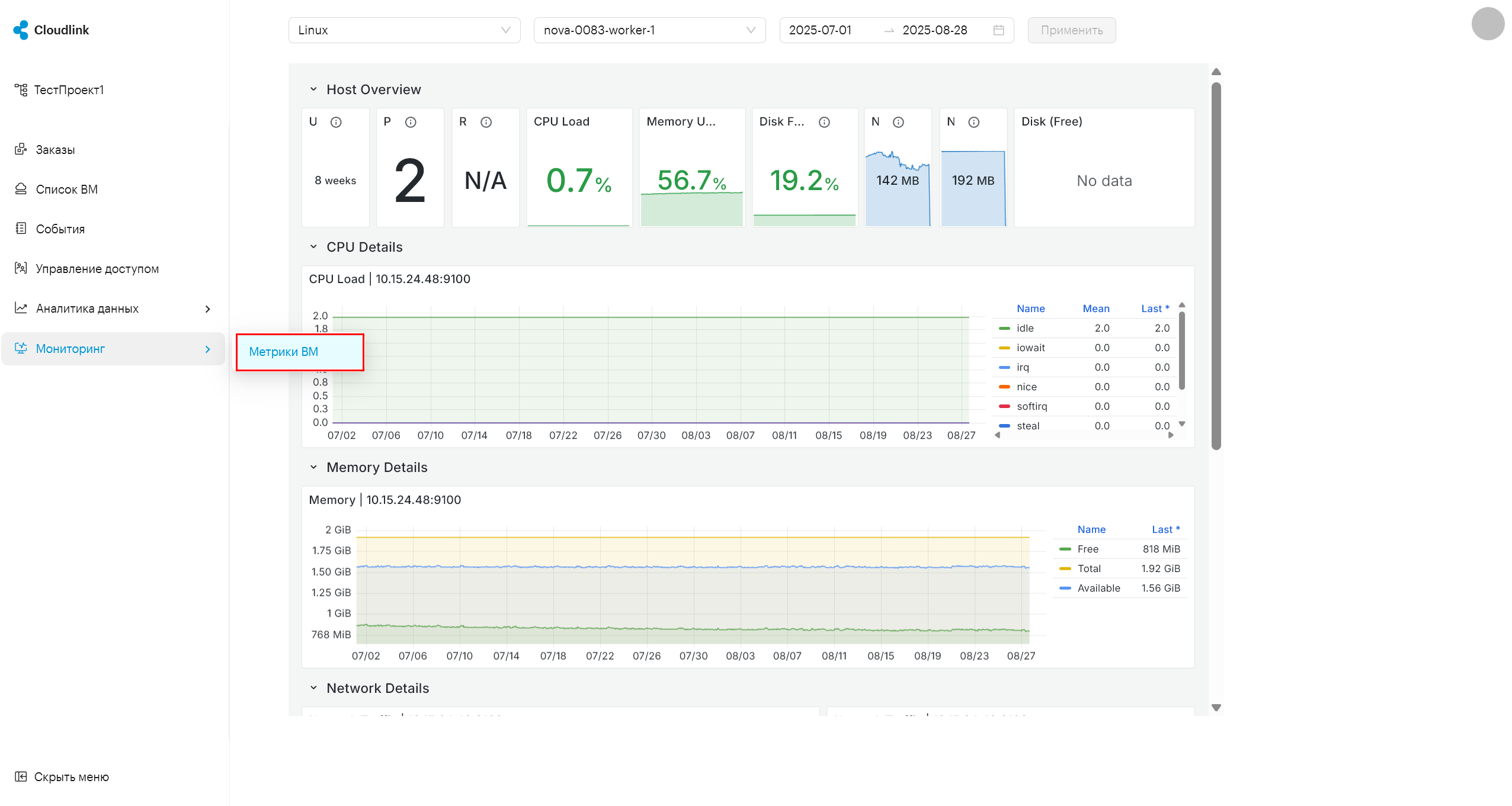This screenshot has height=806, width=1512.
Task: Click the Скрыть меню button
Action: click(x=62, y=777)
